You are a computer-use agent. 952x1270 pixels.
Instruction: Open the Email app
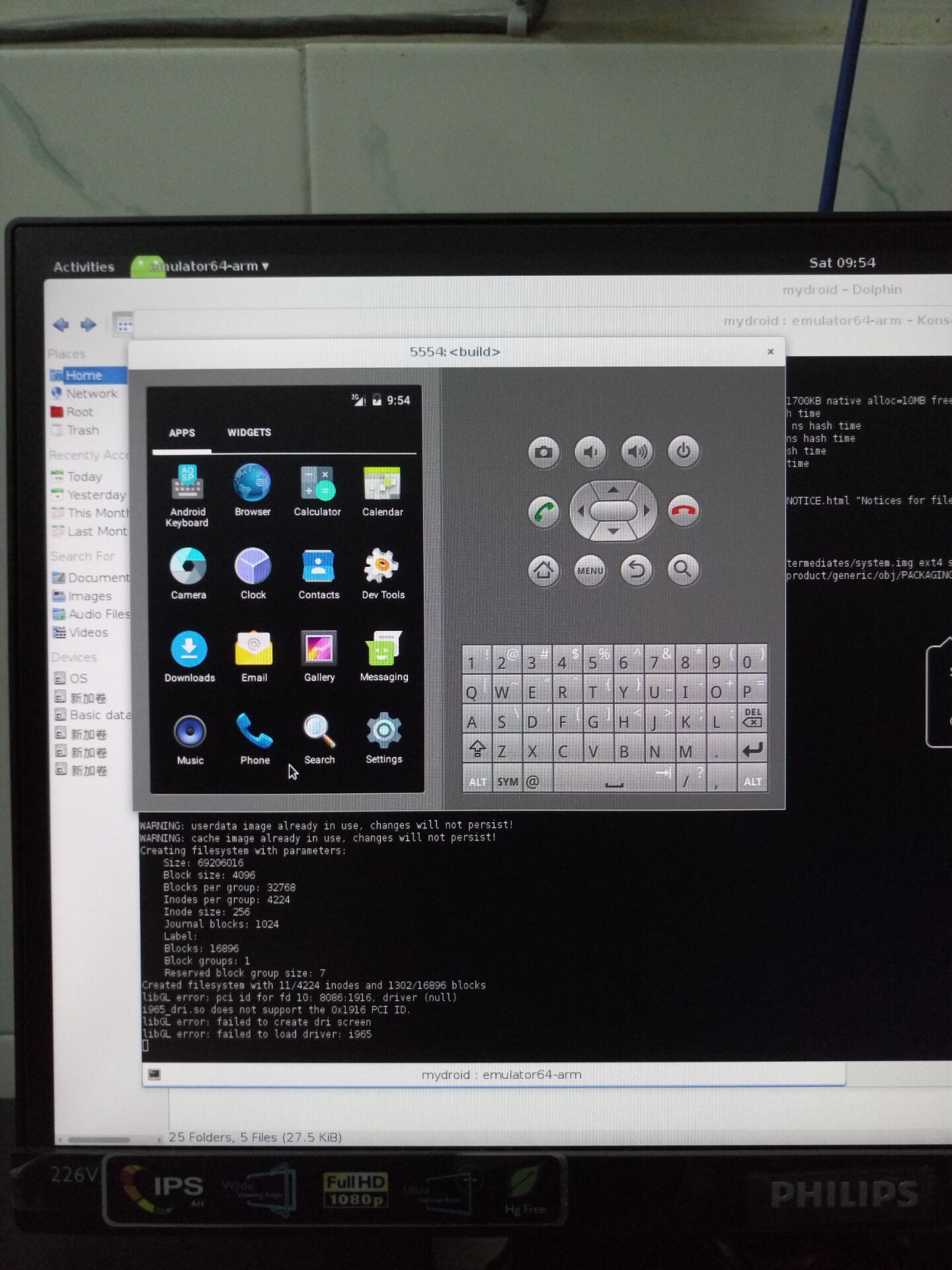(x=254, y=656)
